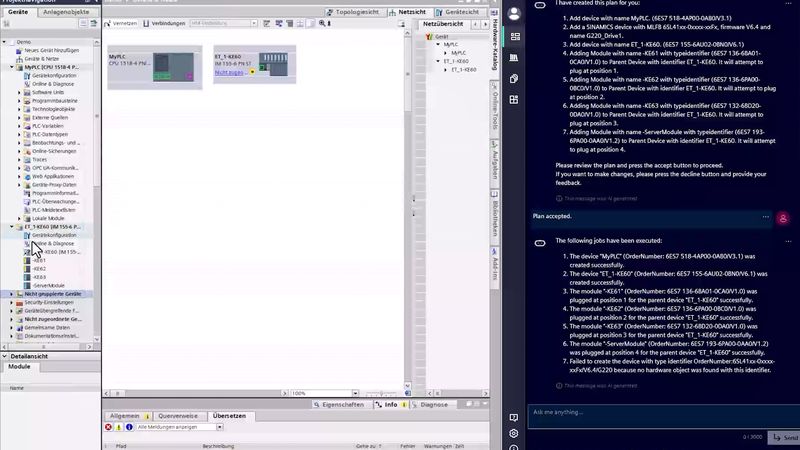Click the Module tab in Detailansicht
The width and height of the screenshot is (800, 450).
tap(19, 367)
